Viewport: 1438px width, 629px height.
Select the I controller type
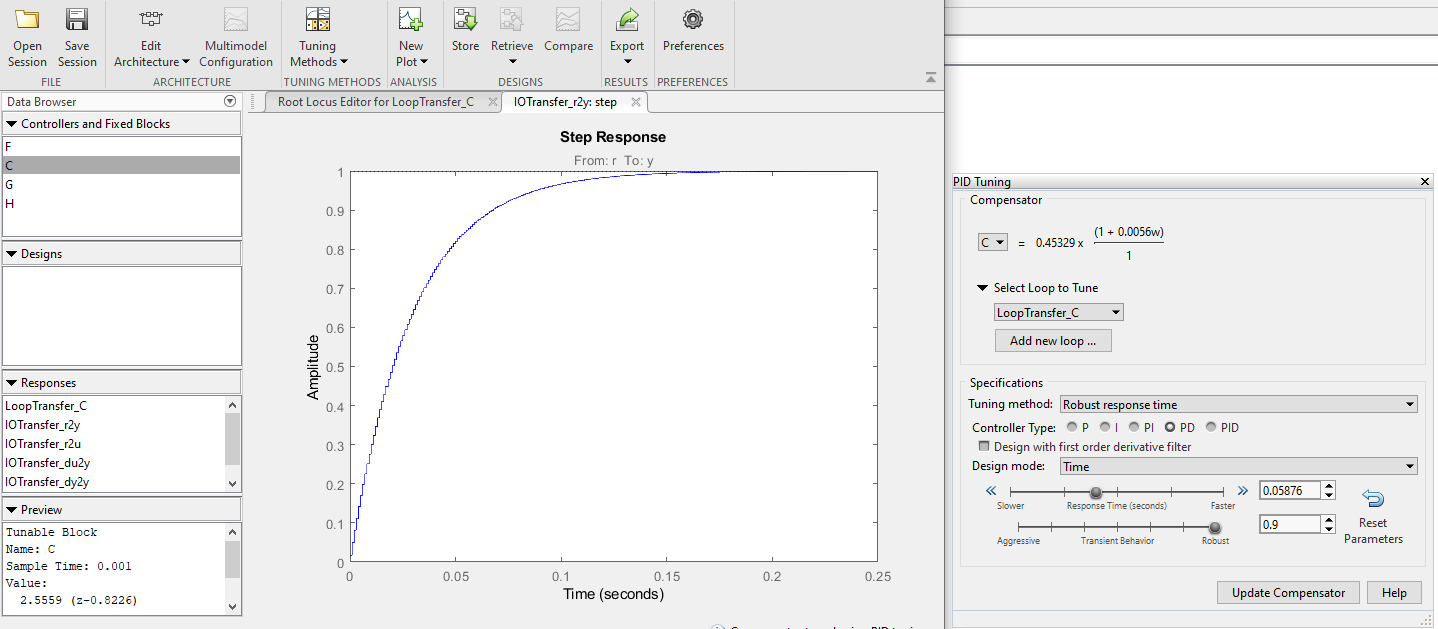(x=1104, y=427)
